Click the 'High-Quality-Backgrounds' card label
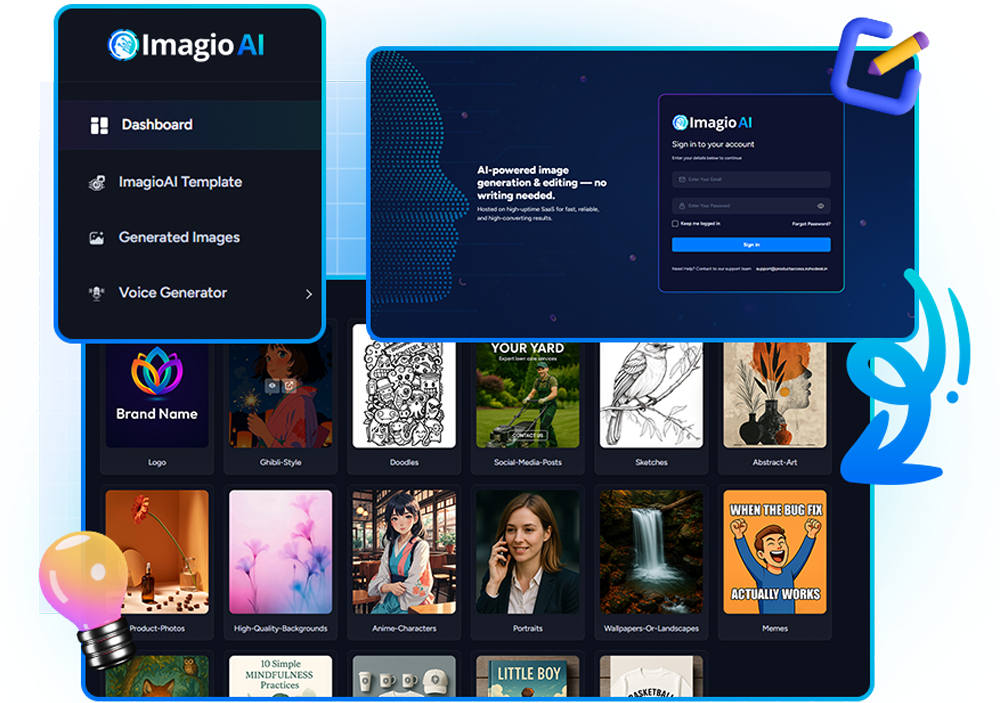The height and width of the screenshot is (703, 1000). coord(281,628)
